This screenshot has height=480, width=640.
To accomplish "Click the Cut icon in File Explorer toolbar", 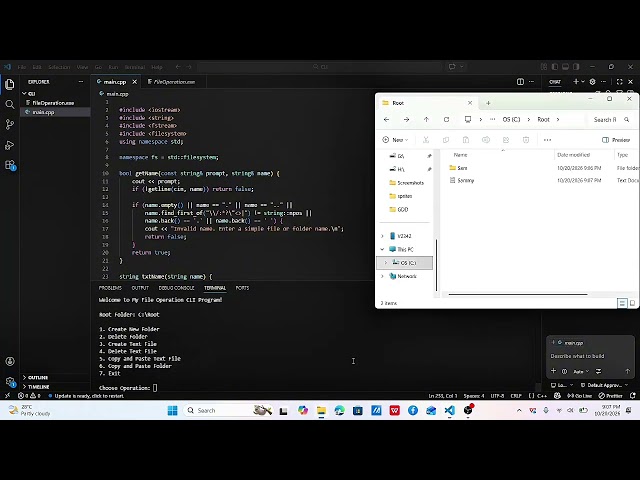I will (426, 140).
